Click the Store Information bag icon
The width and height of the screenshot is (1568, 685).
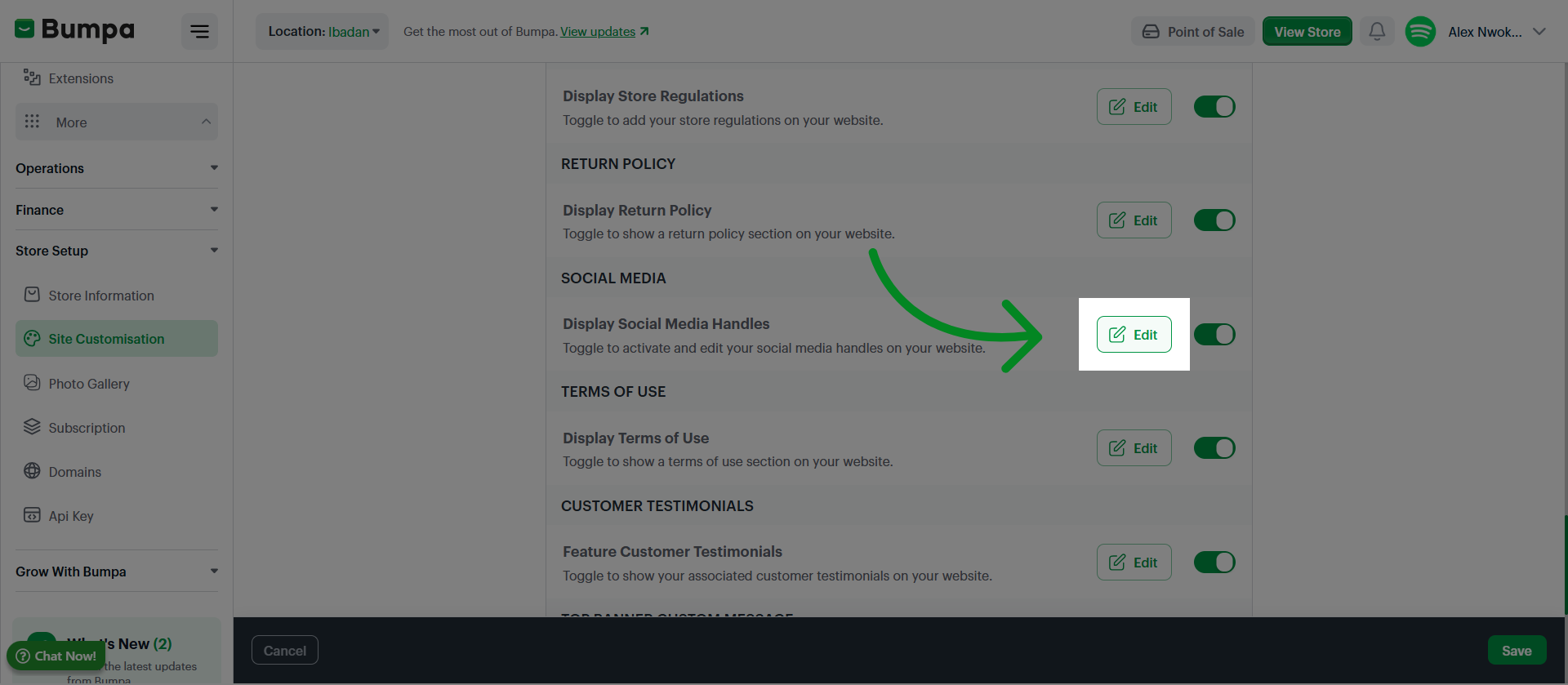[x=32, y=295]
